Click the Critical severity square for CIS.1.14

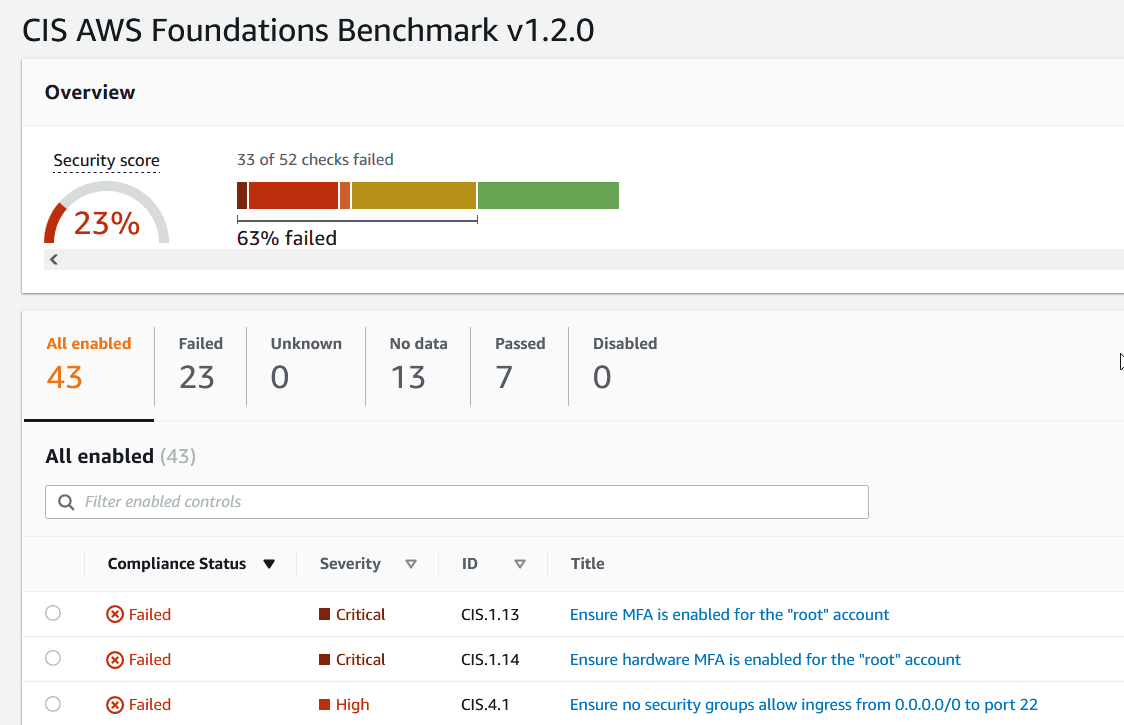pos(324,659)
